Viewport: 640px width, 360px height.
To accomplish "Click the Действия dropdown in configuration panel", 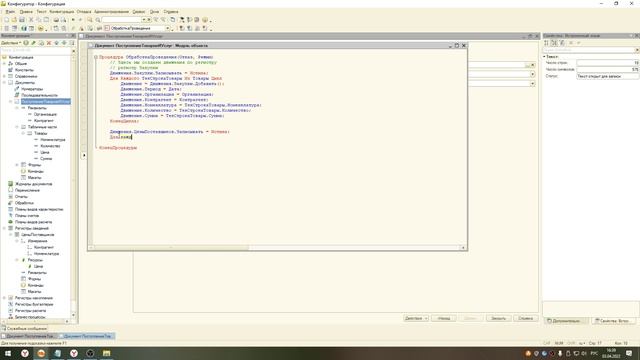I will pyautogui.click(x=11, y=43).
